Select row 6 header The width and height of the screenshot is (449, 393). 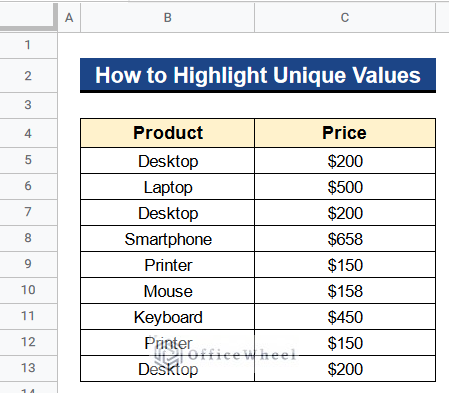[28, 186]
